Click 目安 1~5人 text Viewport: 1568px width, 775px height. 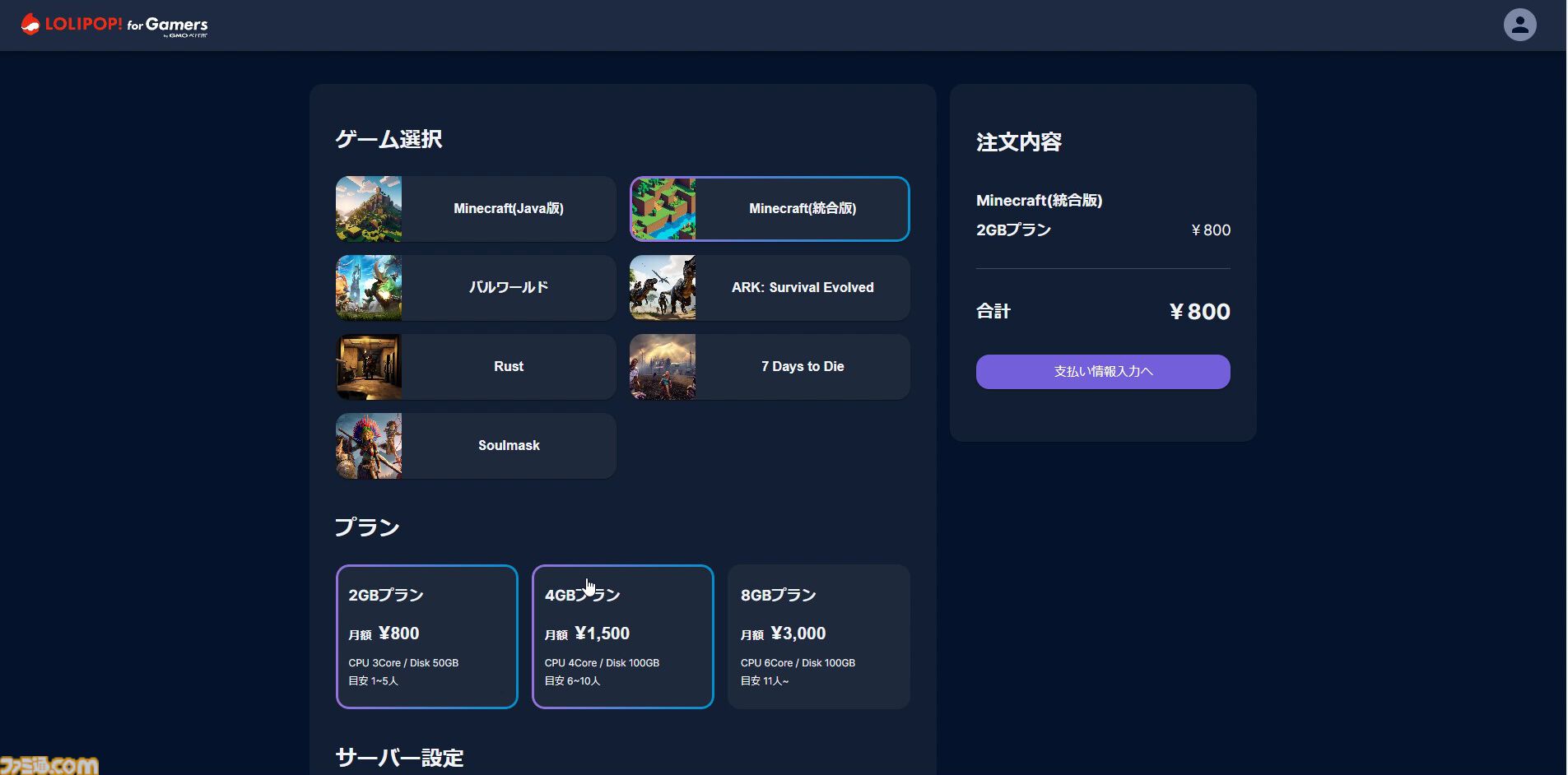[x=373, y=681]
